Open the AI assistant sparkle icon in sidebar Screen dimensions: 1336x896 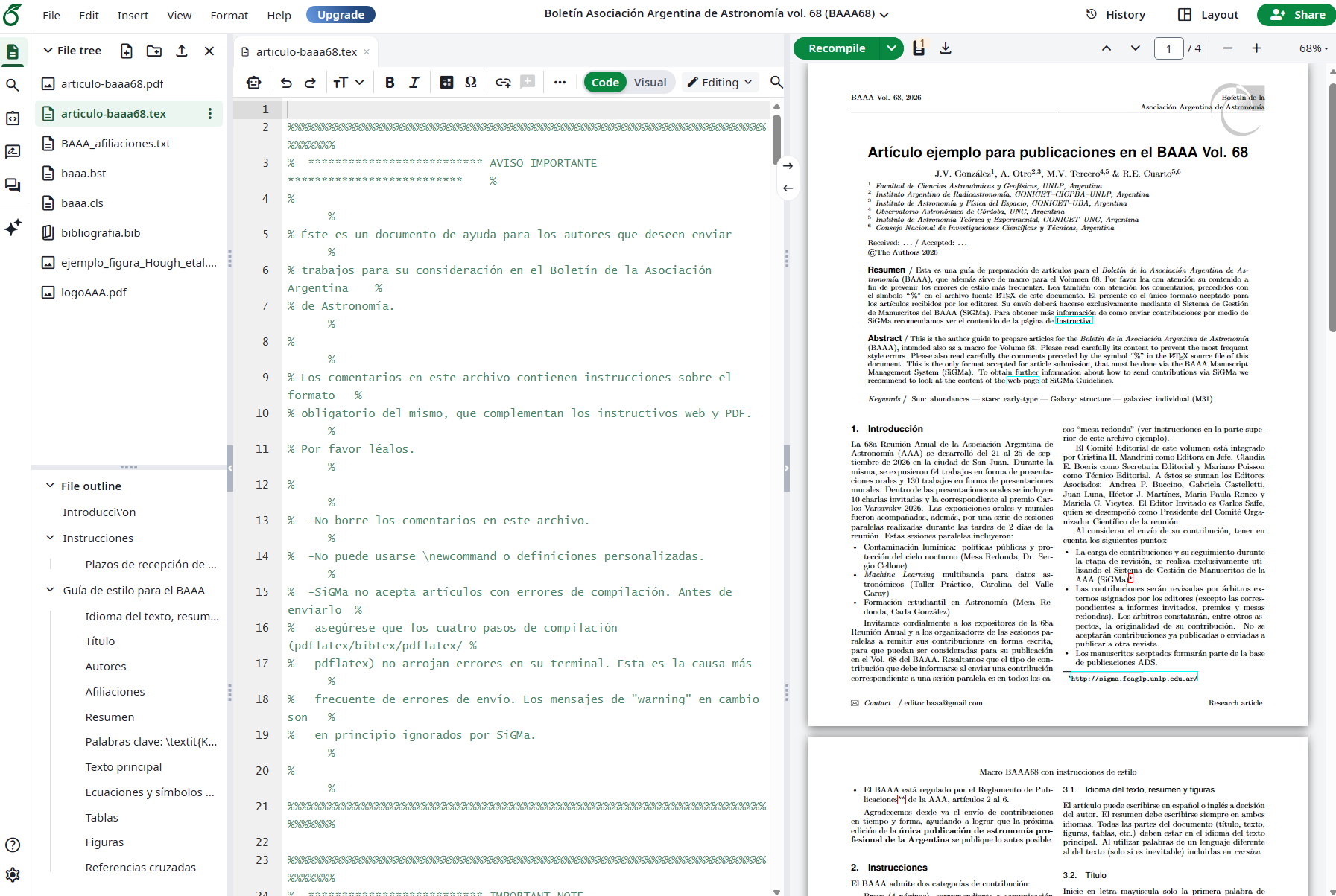click(13, 228)
